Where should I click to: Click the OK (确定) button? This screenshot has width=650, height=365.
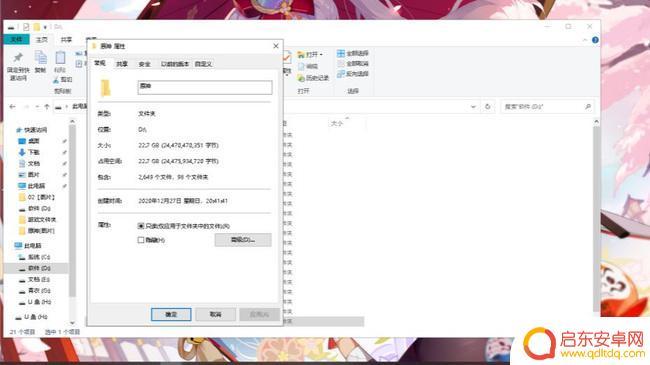tap(171, 314)
